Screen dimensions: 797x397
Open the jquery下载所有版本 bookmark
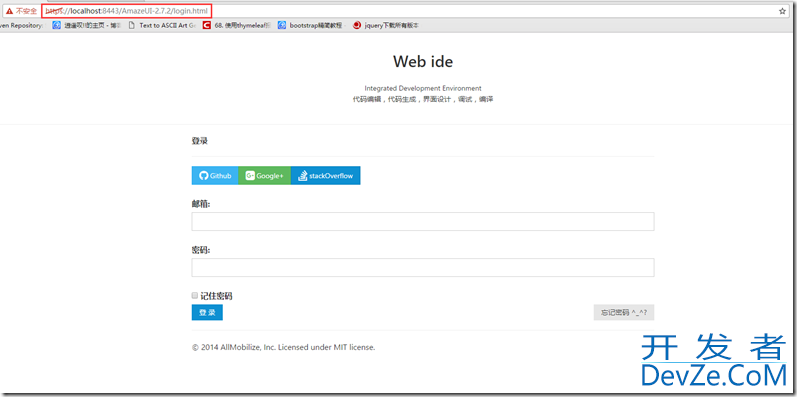tap(386, 25)
